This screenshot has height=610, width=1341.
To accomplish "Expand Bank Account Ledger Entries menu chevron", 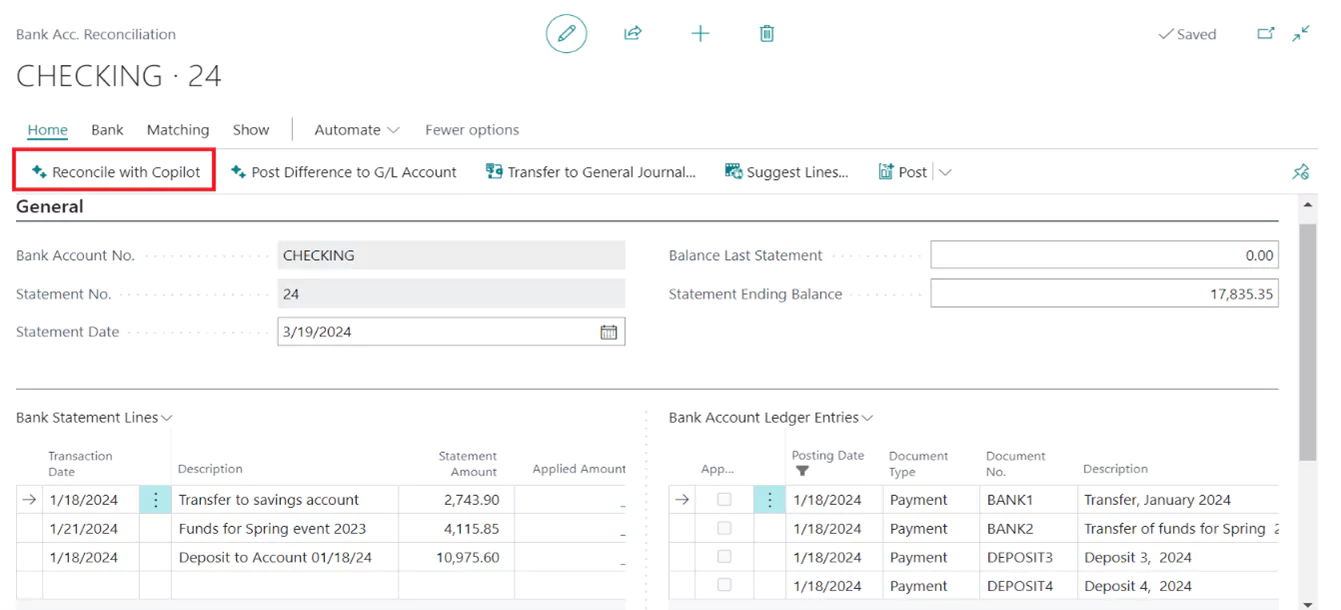I will (868, 418).
